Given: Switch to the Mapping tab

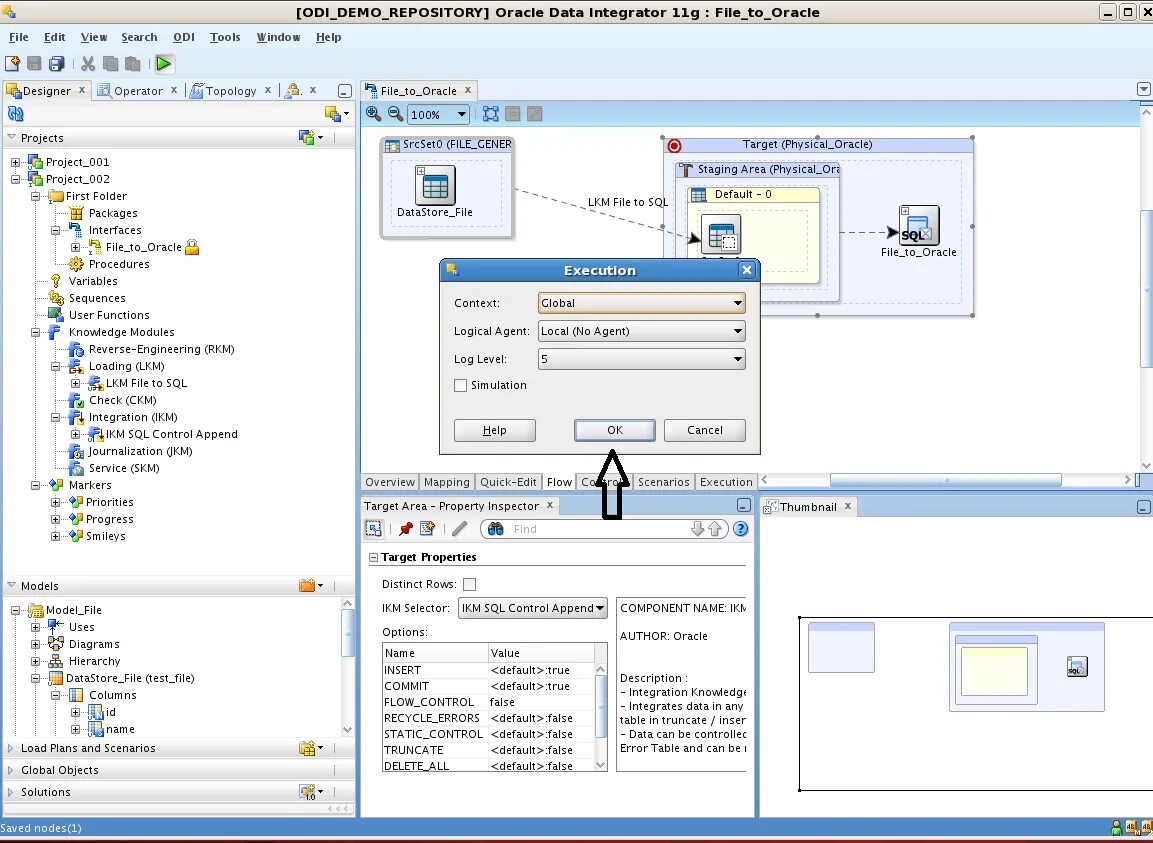Looking at the screenshot, I should click(446, 482).
